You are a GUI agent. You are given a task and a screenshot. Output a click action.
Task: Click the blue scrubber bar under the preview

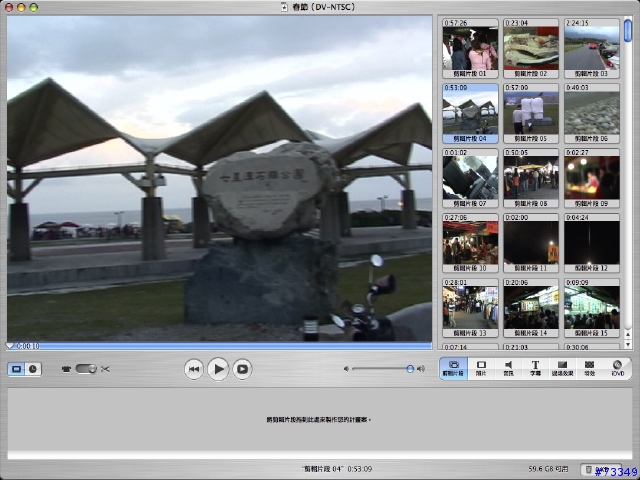[x=220, y=346]
